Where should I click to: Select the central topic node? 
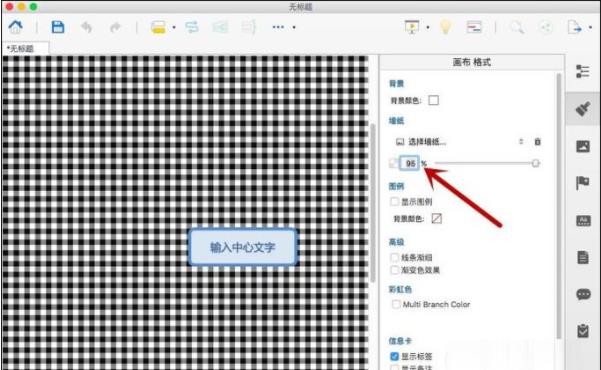click(243, 247)
